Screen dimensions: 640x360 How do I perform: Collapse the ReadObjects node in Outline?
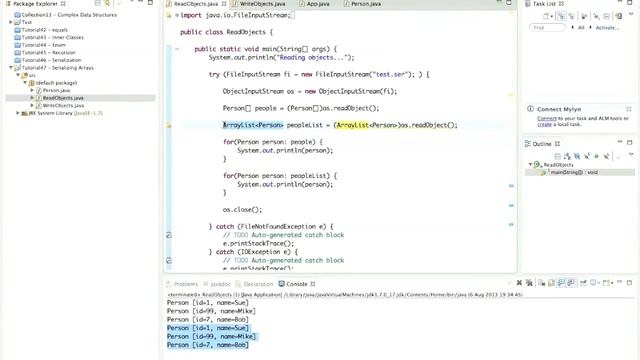pos(530,164)
